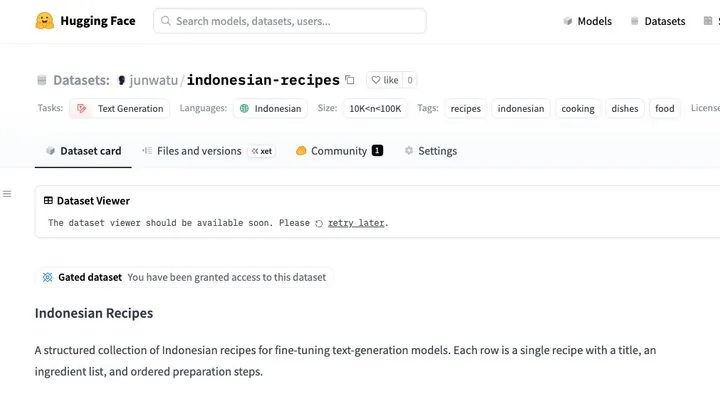Click the Dataset card tab cube icon
This screenshot has height=404, width=720.
51,151
